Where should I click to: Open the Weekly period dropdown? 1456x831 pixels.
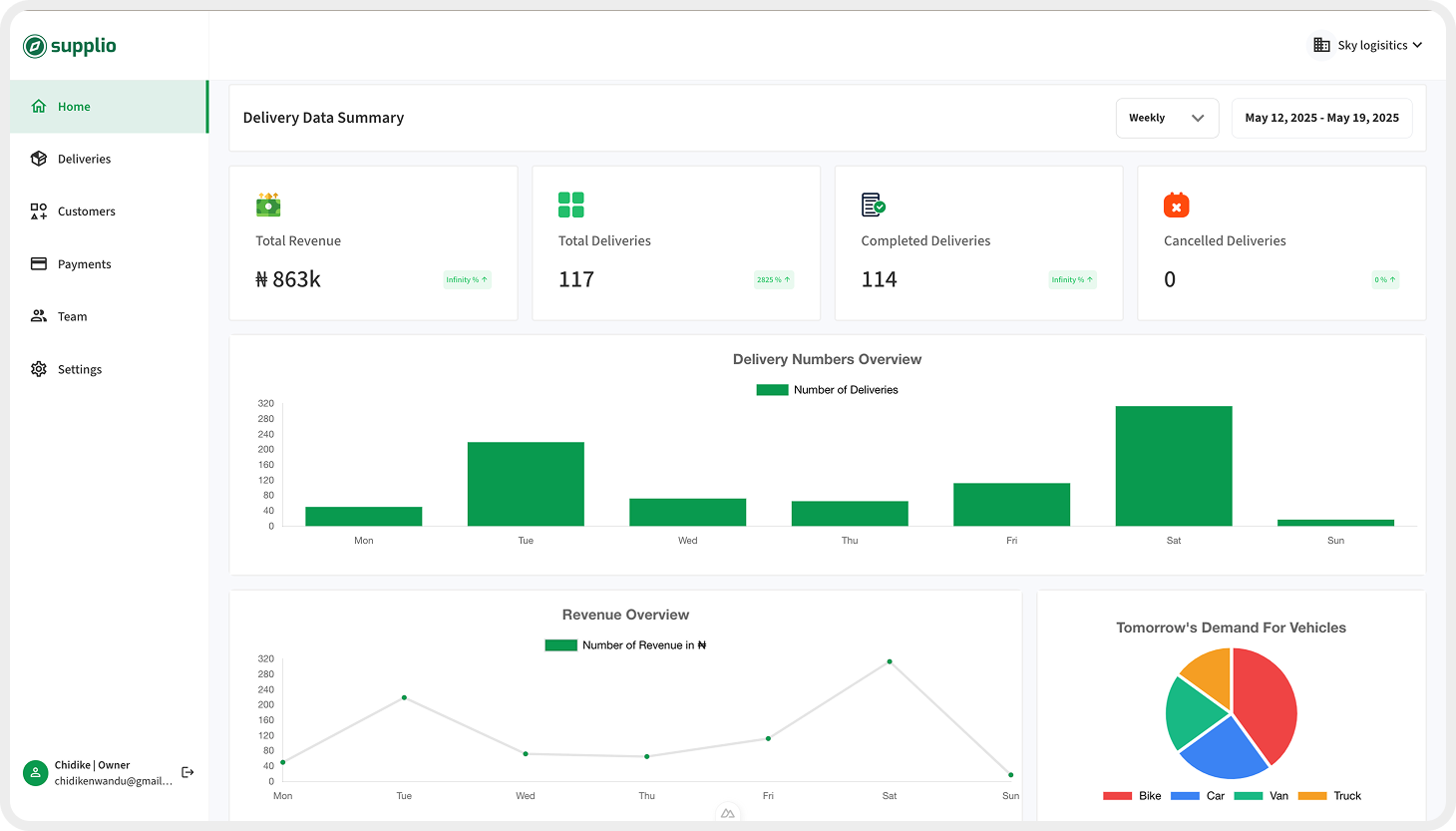point(1167,118)
